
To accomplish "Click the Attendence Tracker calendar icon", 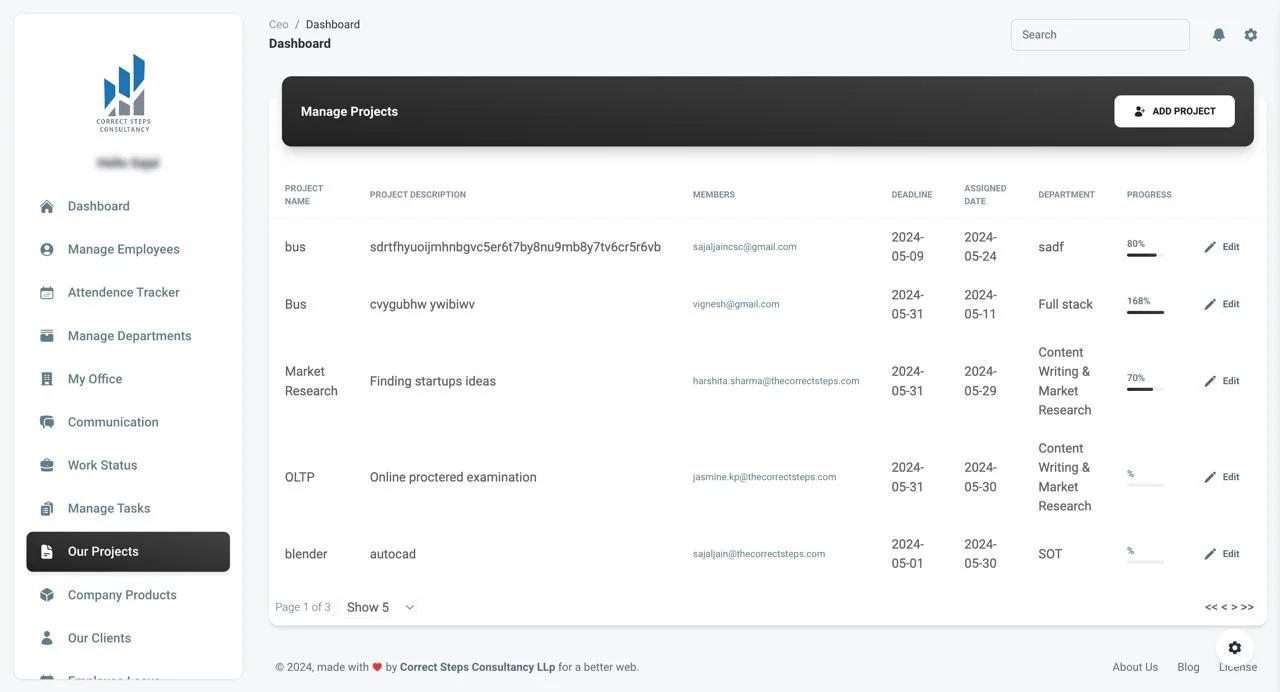I will tap(47, 293).
